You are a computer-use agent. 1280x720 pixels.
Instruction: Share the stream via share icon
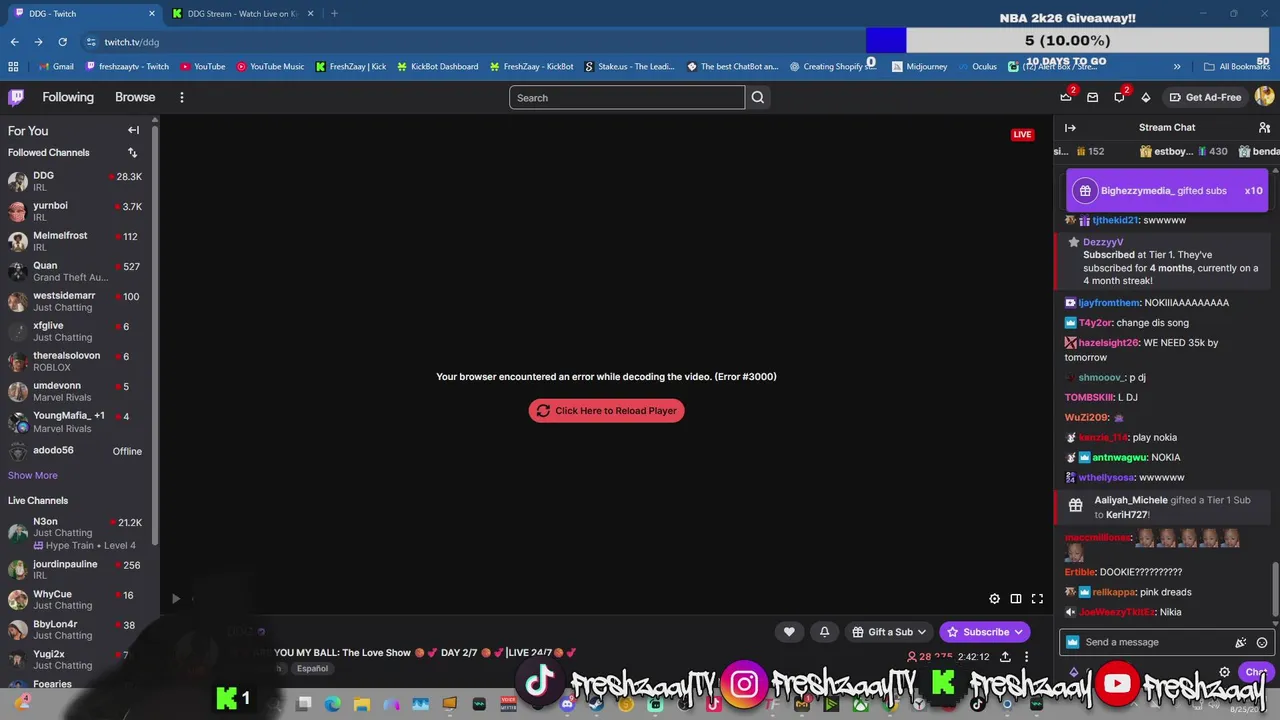(x=1004, y=657)
